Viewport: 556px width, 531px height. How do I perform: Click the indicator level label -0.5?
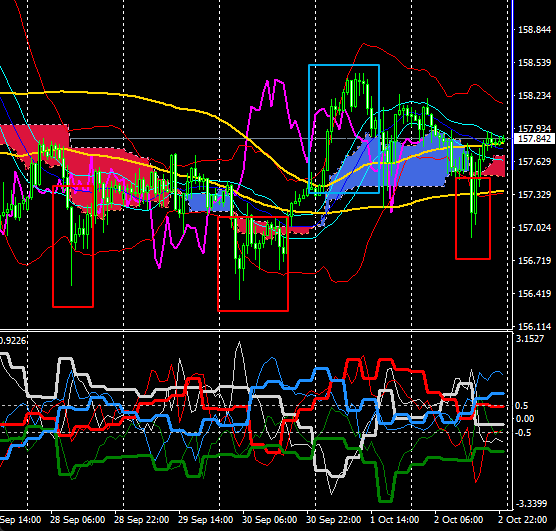[523, 432]
